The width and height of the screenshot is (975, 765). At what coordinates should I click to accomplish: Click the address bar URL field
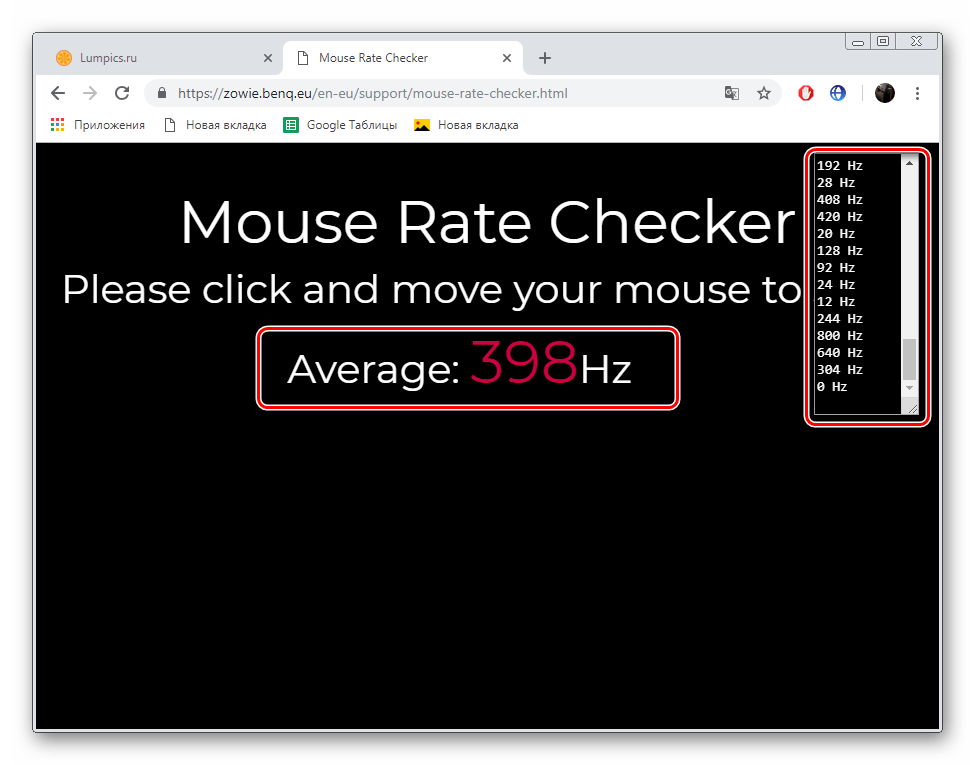[x=440, y=93]
